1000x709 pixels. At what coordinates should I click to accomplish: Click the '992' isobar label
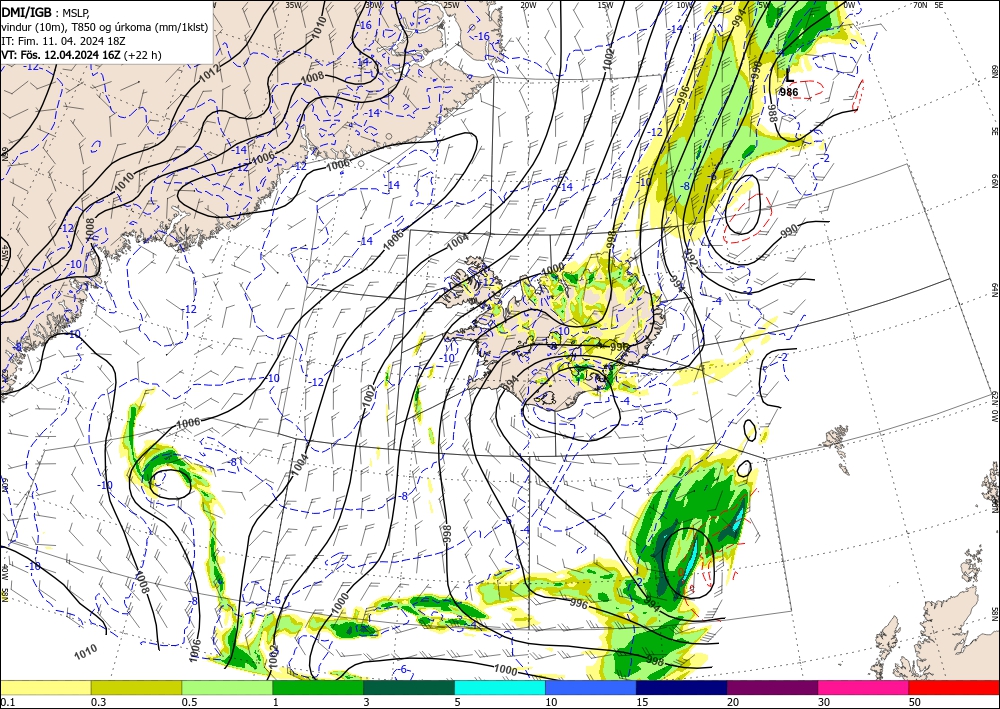click(x=691, y=257)
